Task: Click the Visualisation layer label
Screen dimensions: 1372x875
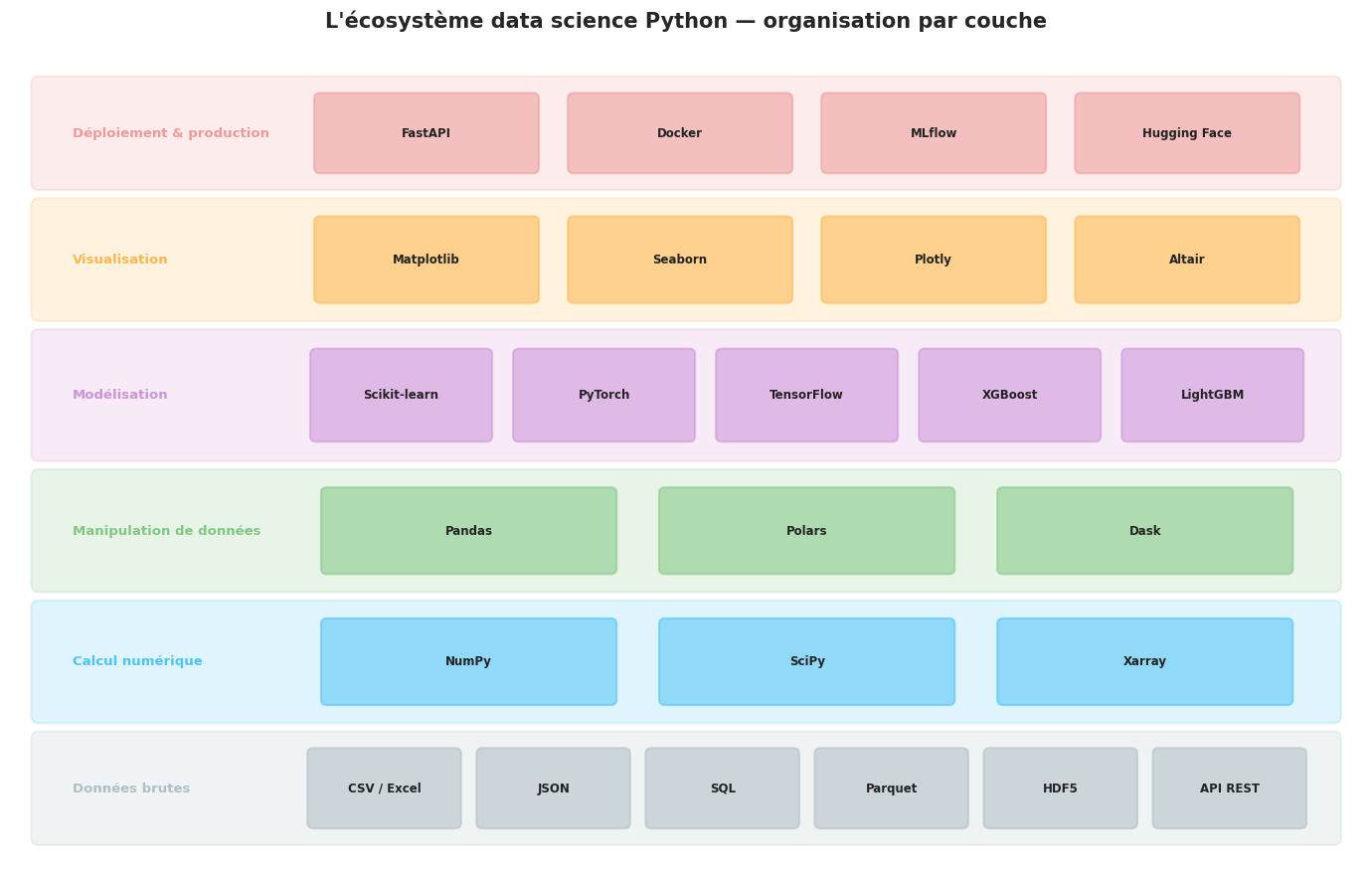Action: click(x=120, y=260)
